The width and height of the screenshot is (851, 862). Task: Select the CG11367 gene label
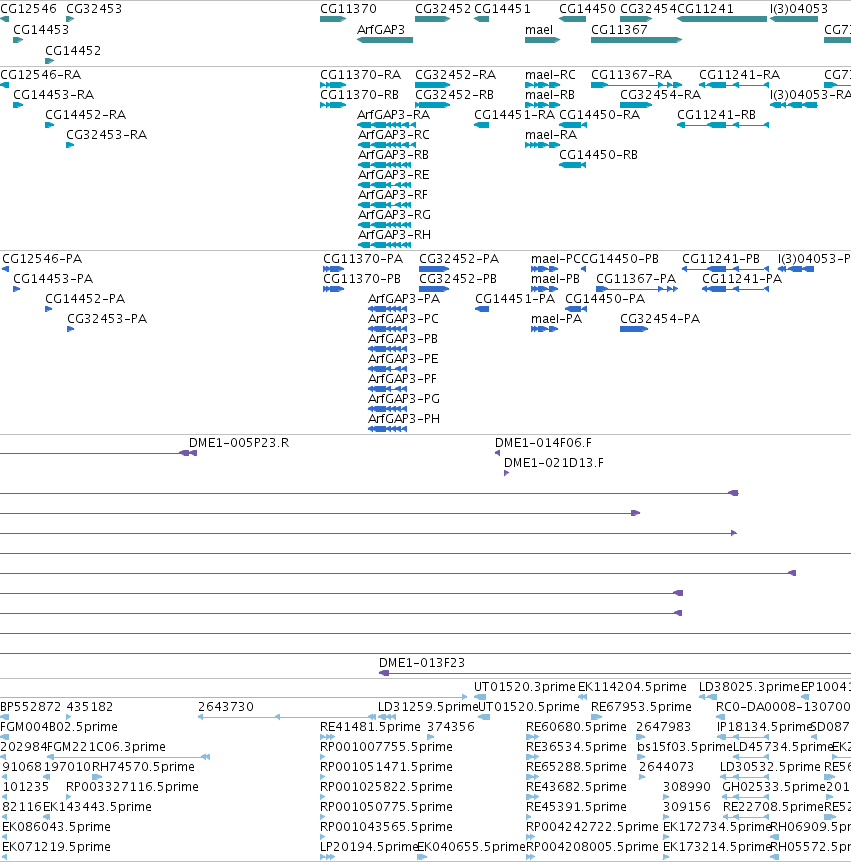point(619,30)
